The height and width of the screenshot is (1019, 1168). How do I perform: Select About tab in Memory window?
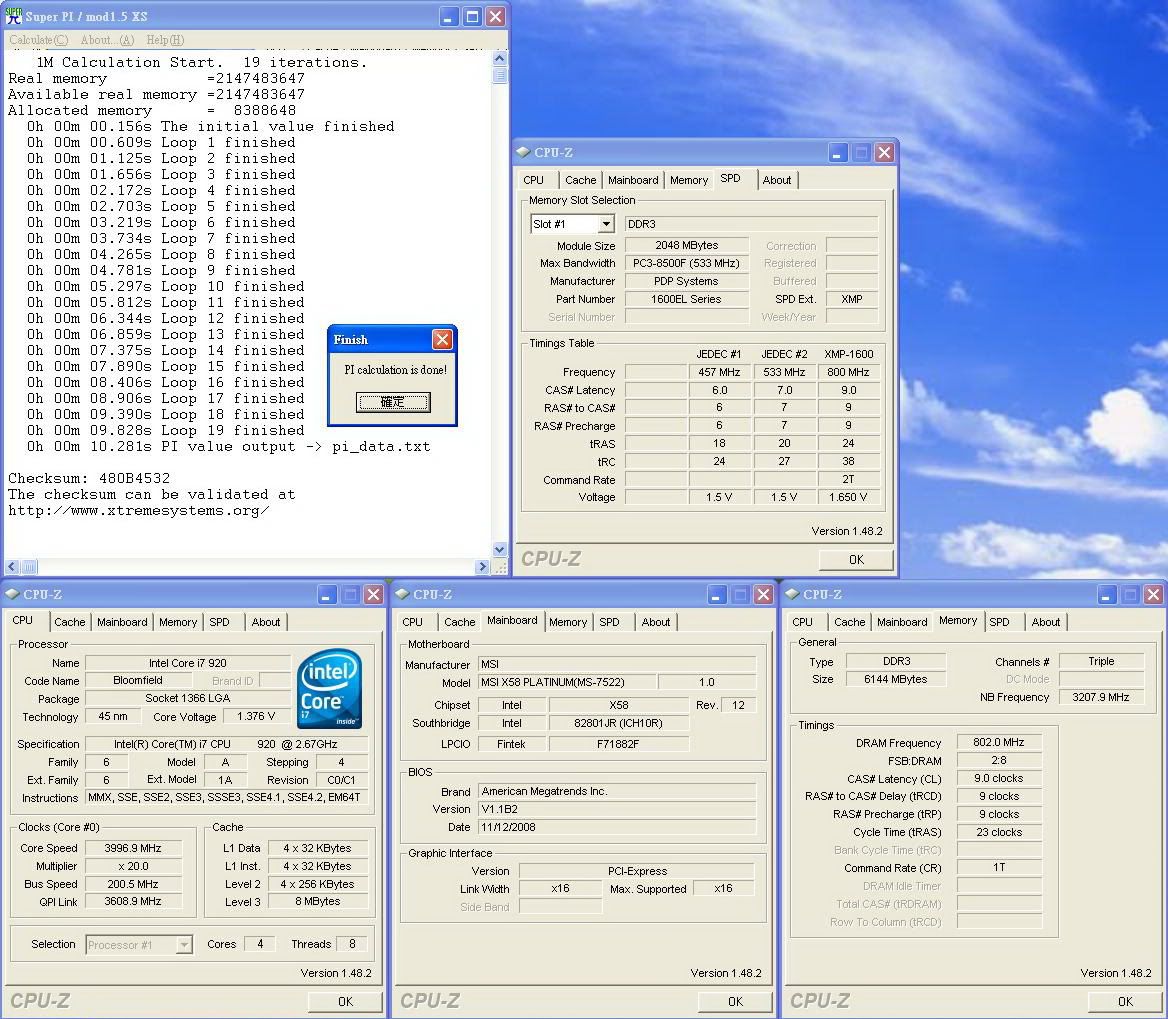pos(1046,622)
